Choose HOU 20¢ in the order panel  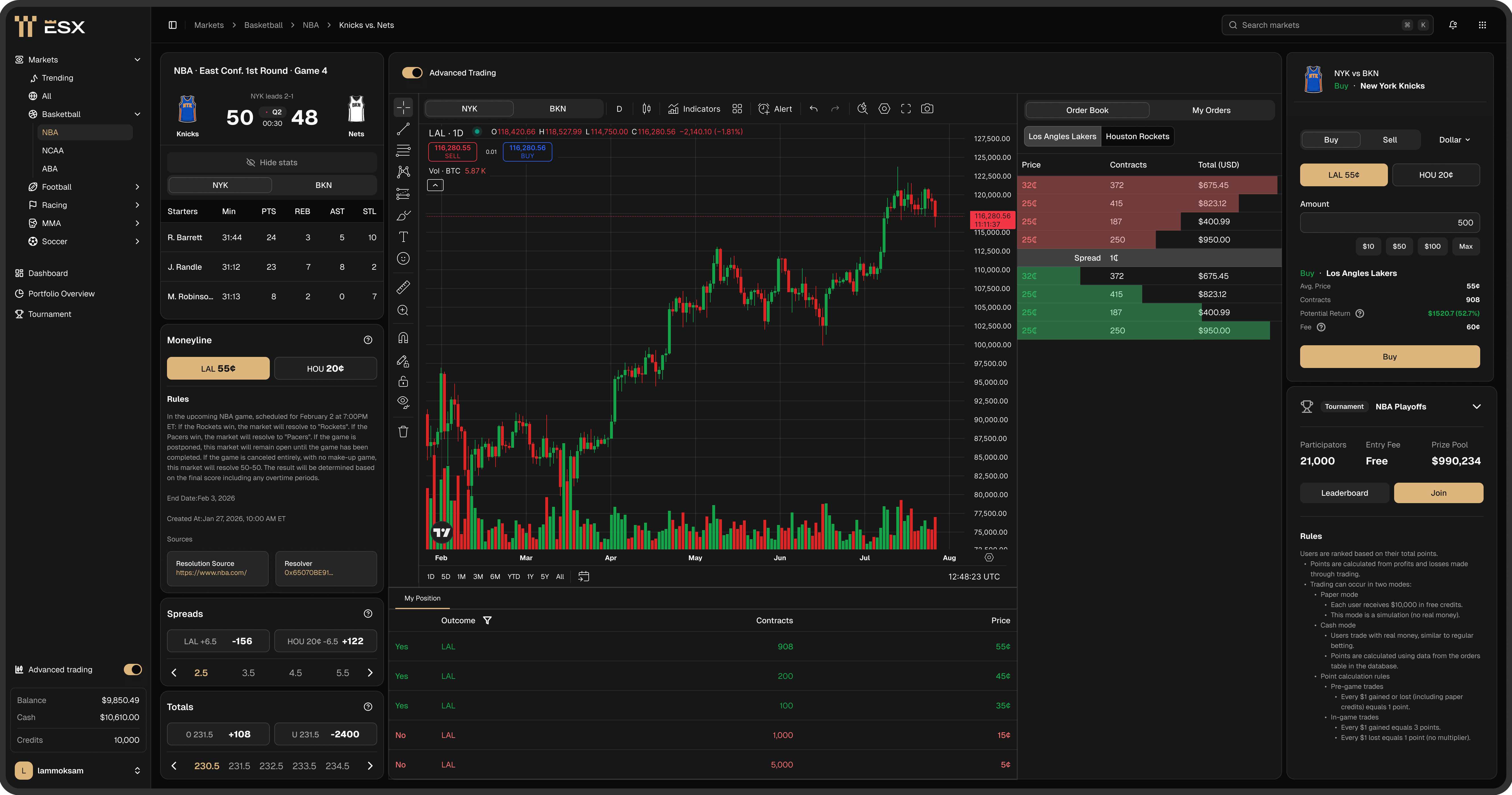pyautogui.click(x=1436, y=175)
